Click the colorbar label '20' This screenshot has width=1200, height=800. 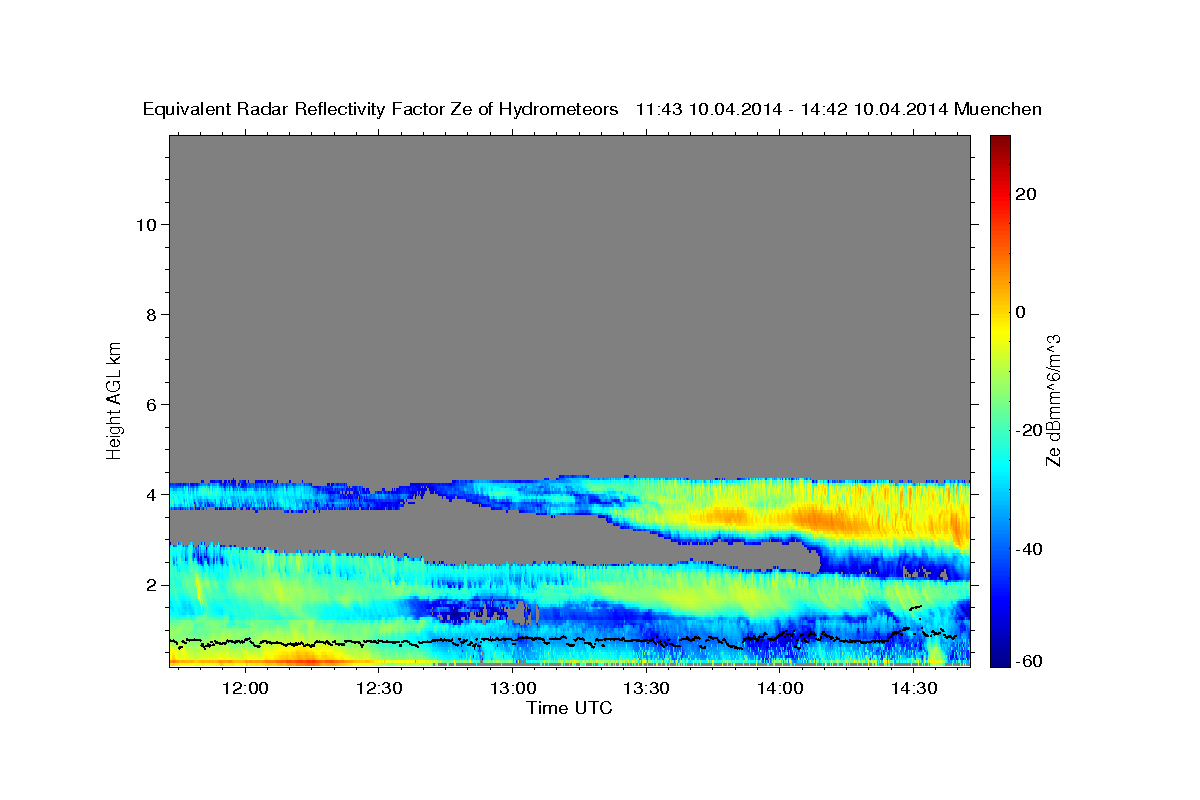coord(1027,194)
